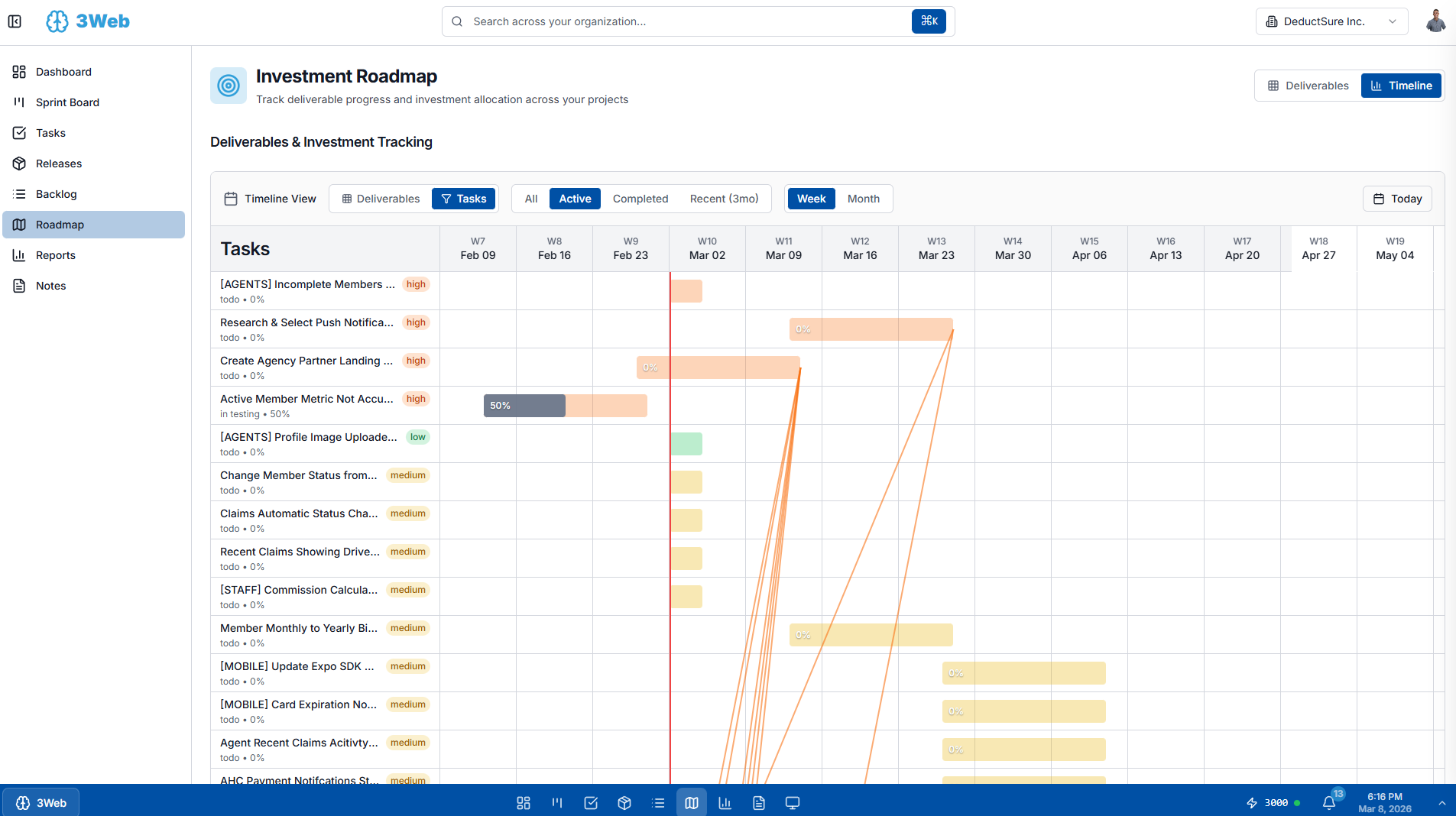Select the Completed filter tab
Viewport: 1456px width, 816px height.
[640, 199]
